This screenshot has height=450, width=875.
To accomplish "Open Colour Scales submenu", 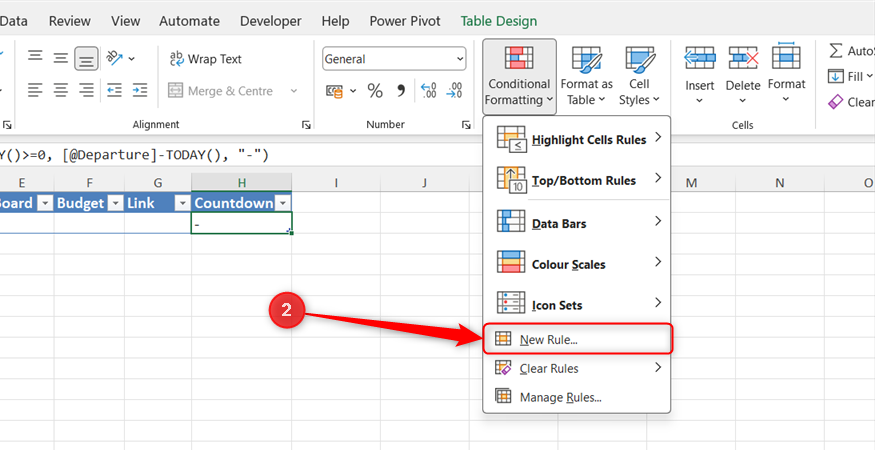I will 576,264.
